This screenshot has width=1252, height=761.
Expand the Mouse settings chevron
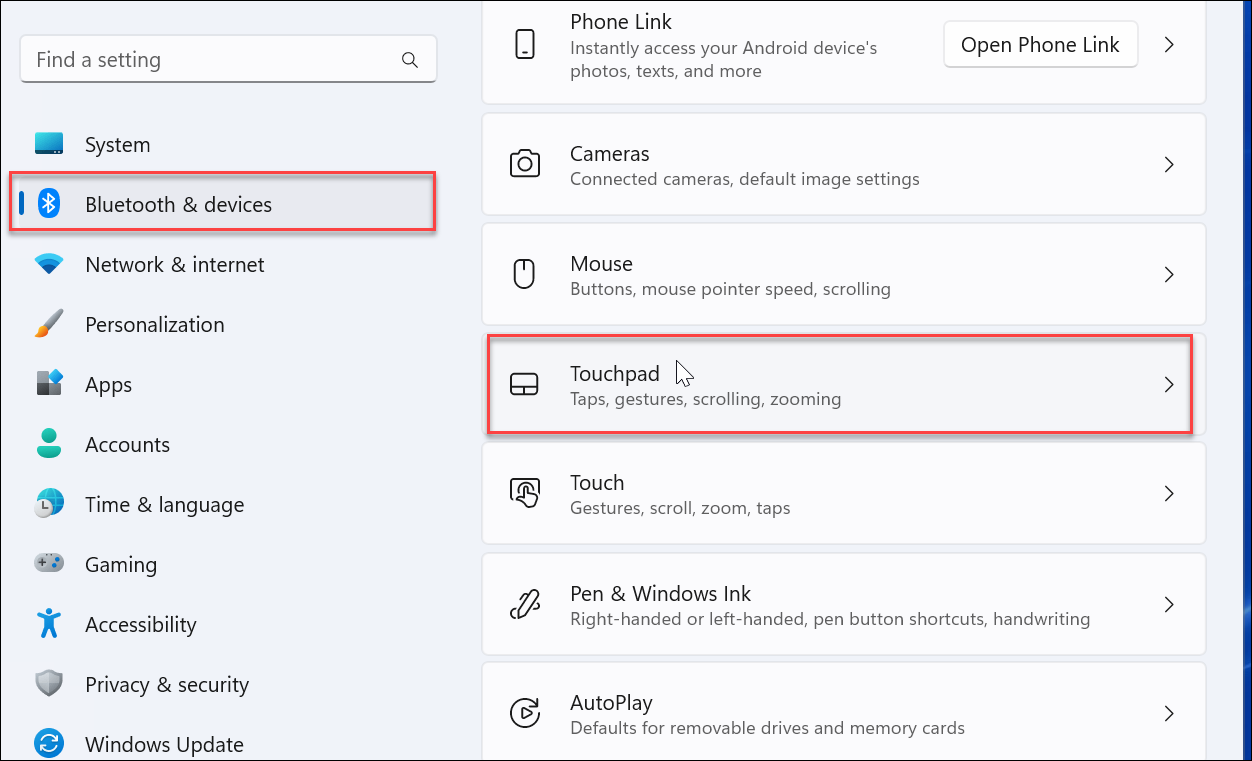(1168, 274)
